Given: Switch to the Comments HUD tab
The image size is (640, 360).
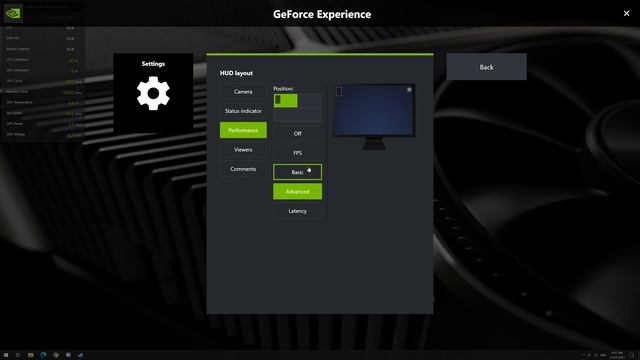Looking at the screenshot, I should click(243, 169).
